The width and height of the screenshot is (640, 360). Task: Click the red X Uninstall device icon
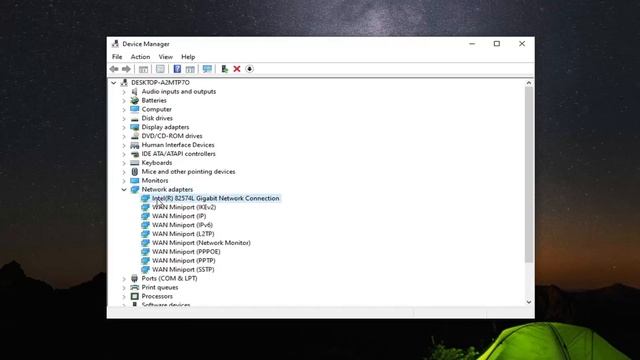237,69
